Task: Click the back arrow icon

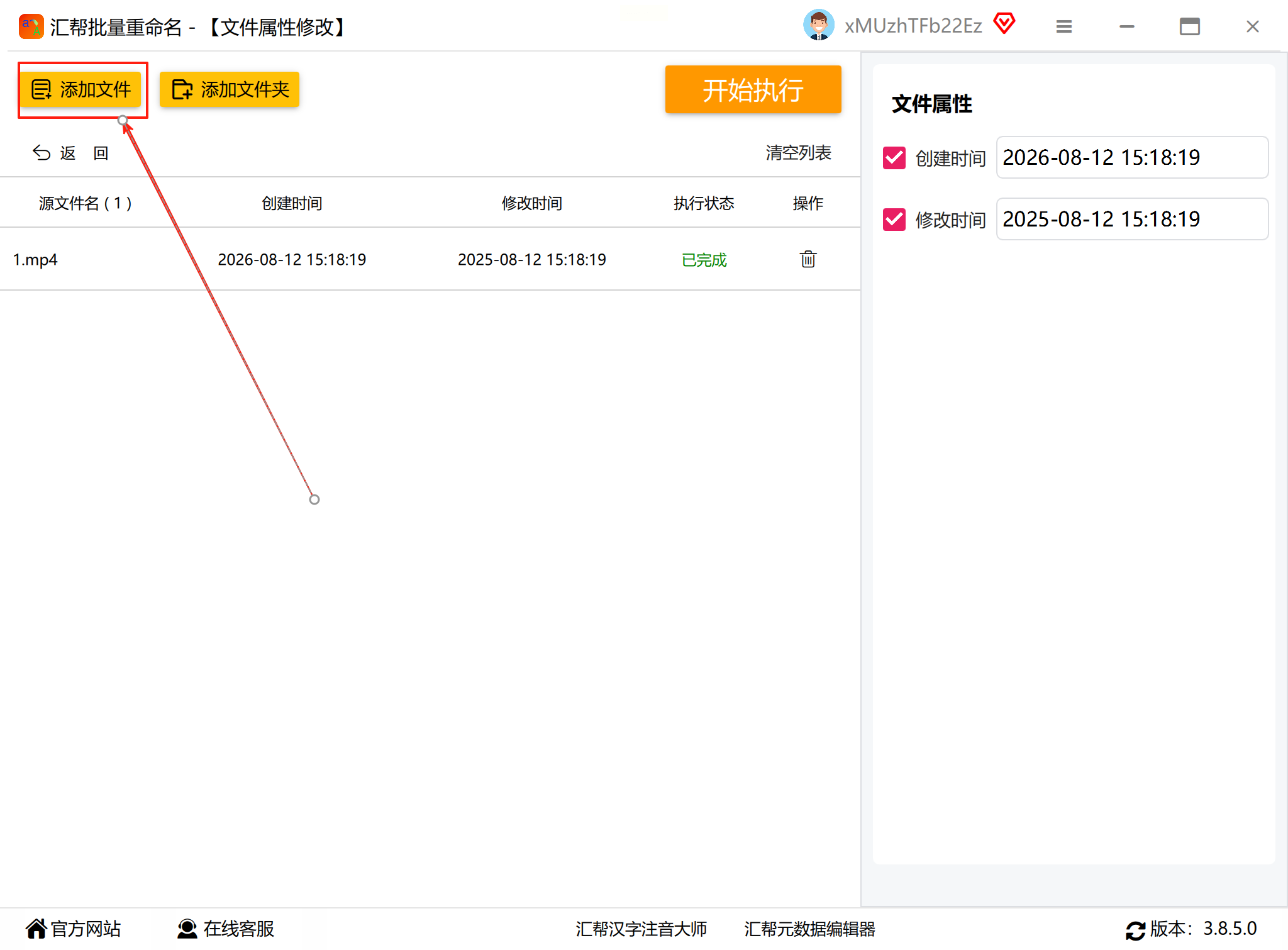Action: click(42, 153)
